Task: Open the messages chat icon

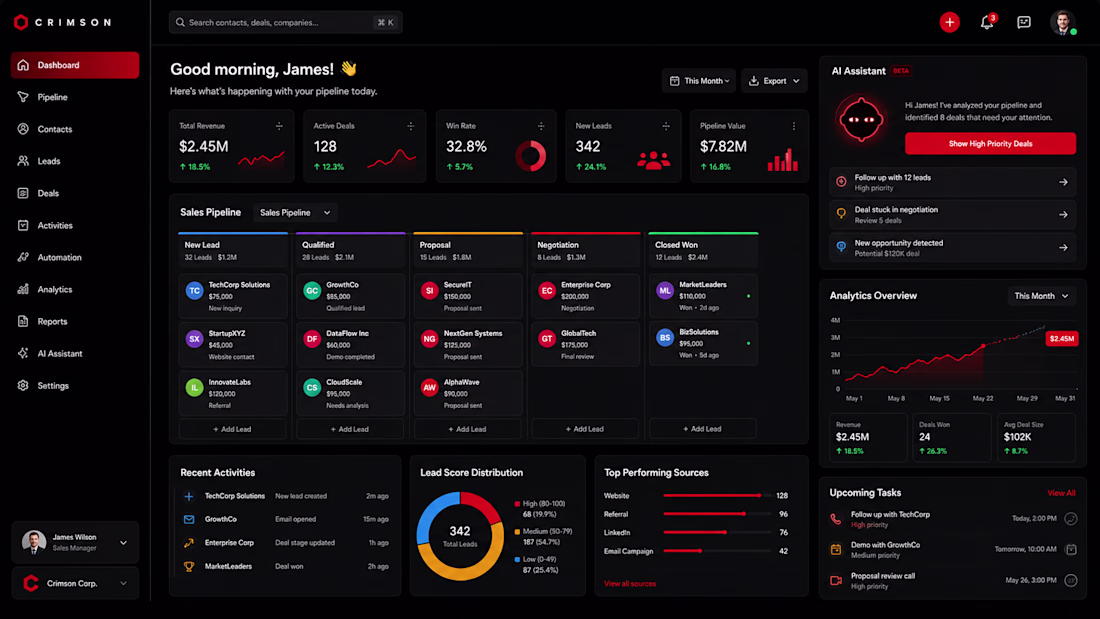Action: coord(1024,22)
